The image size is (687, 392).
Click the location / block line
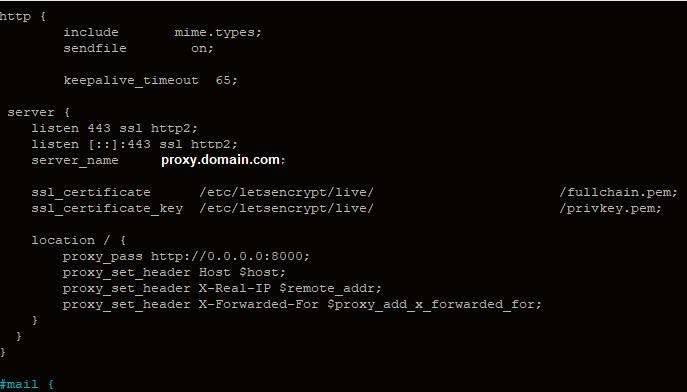[x=78, y=240]
